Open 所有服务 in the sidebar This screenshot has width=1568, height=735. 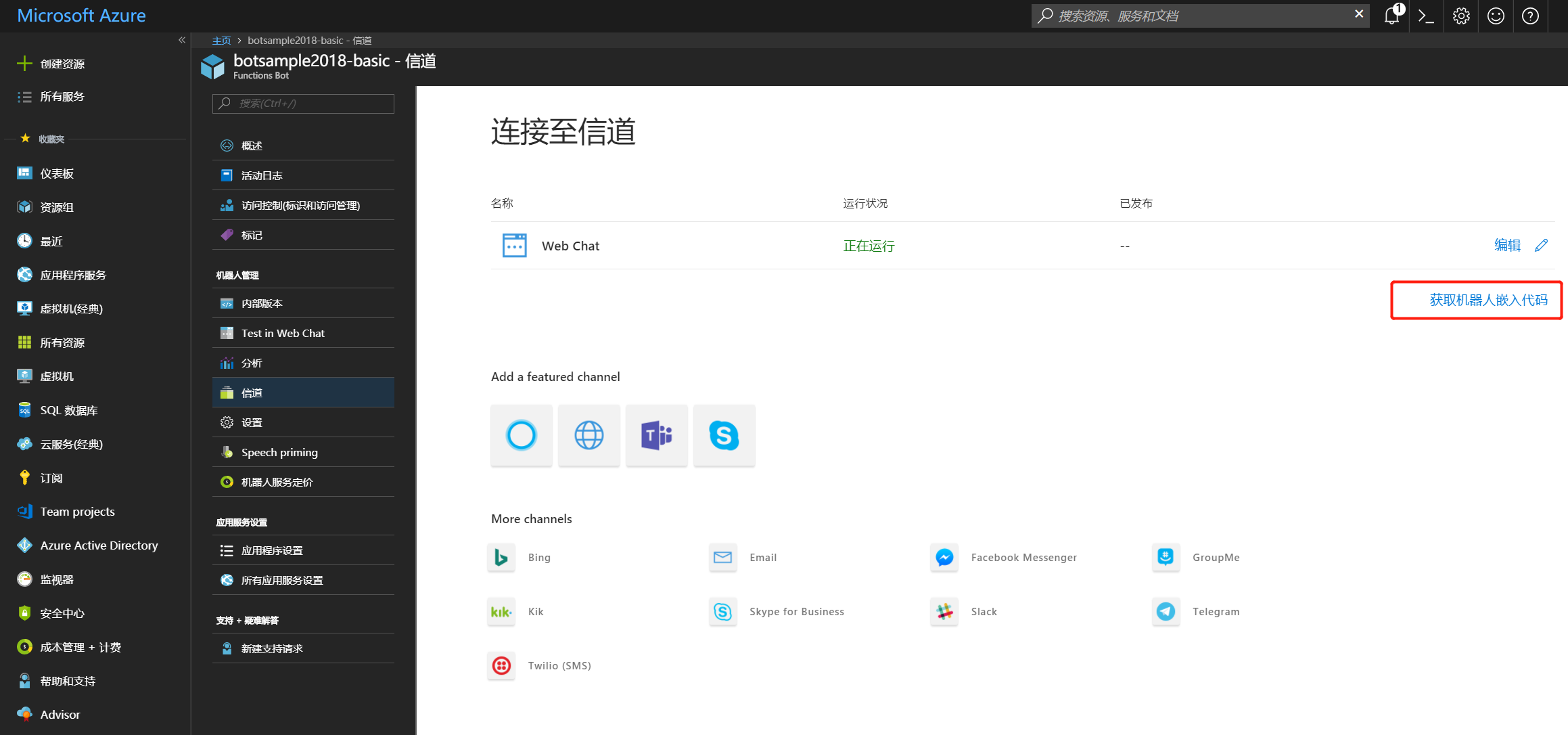62,97
